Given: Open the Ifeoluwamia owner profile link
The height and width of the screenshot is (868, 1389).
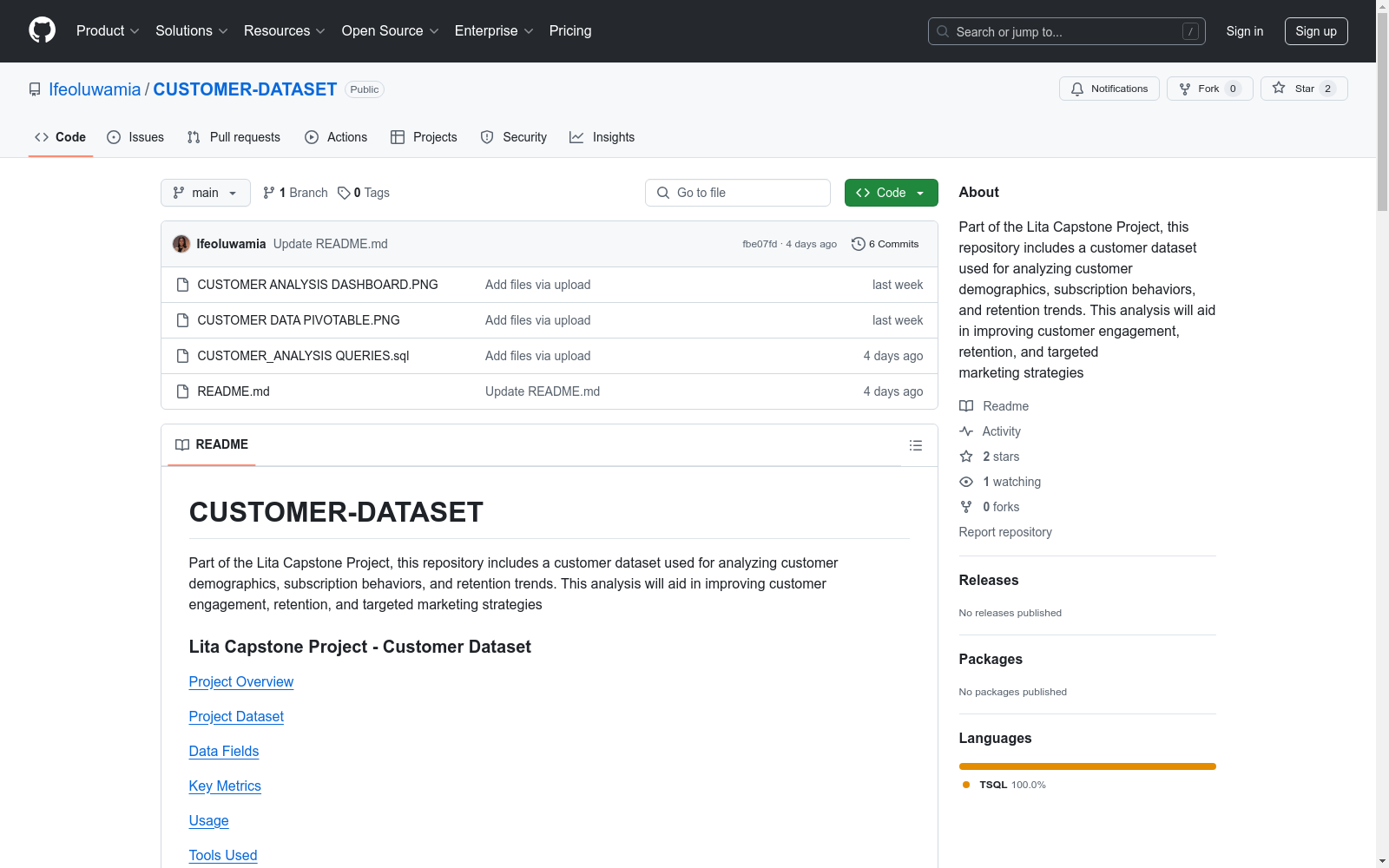Looking at the screenshot, I should pos(95,89).
